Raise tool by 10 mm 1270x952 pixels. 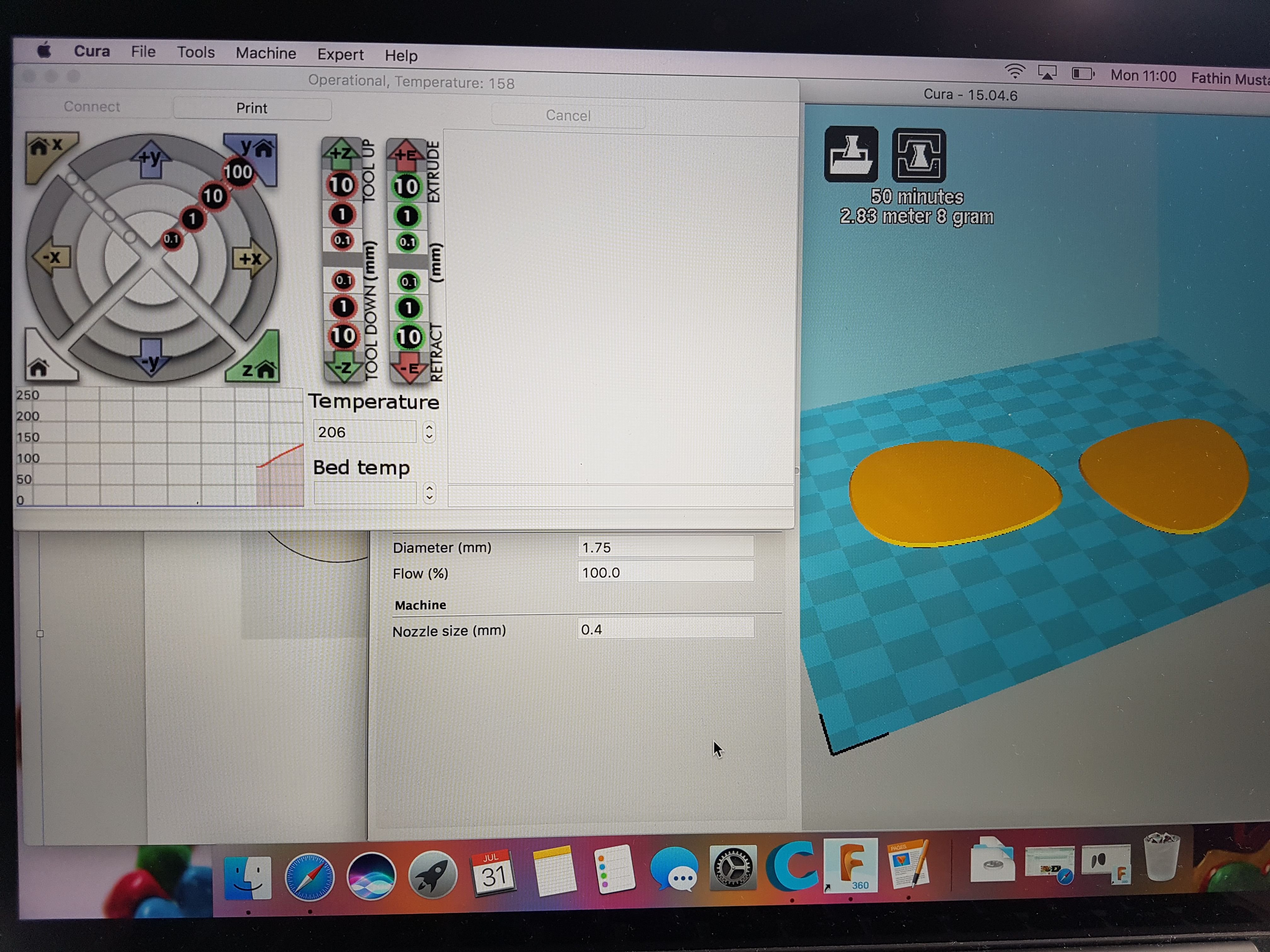pyautogui.click(x=342, y=185)
